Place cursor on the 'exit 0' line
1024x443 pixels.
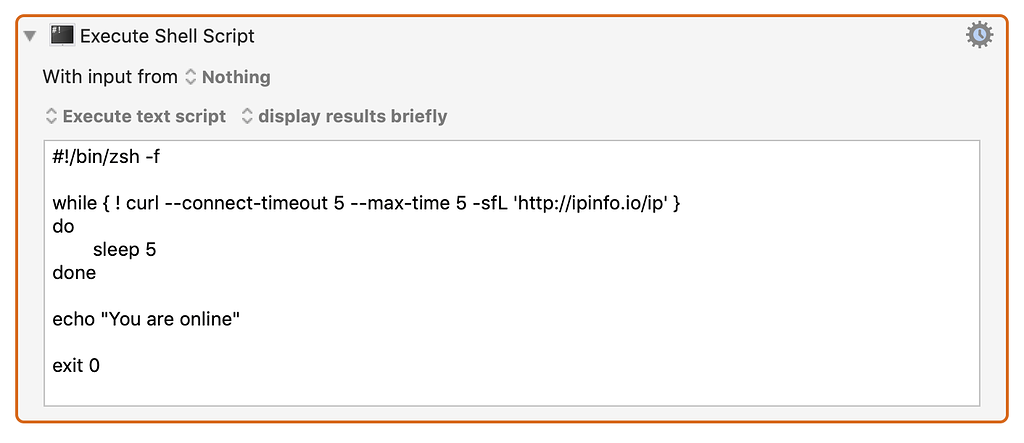(x=76, y=365)
